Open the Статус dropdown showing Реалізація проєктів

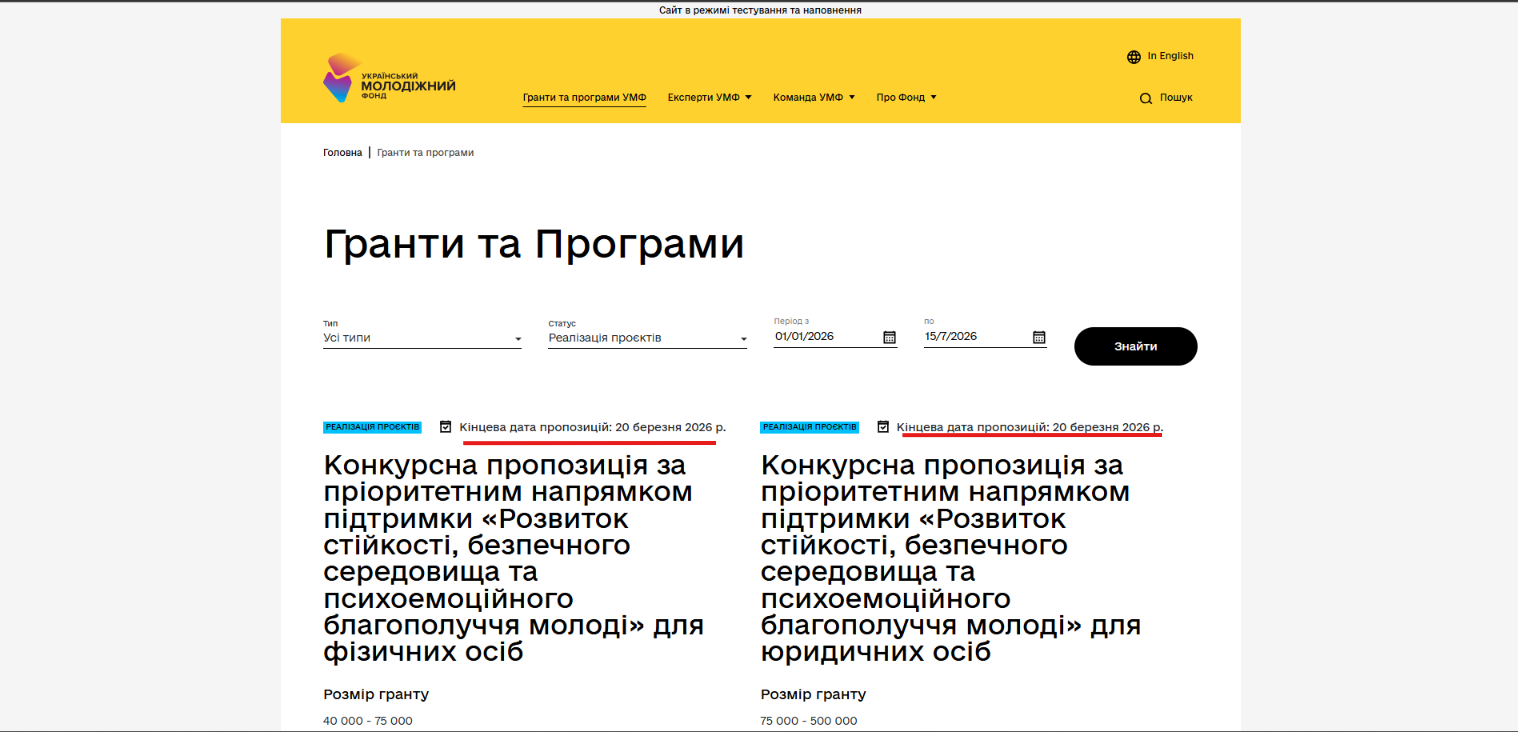pos(648,338)
